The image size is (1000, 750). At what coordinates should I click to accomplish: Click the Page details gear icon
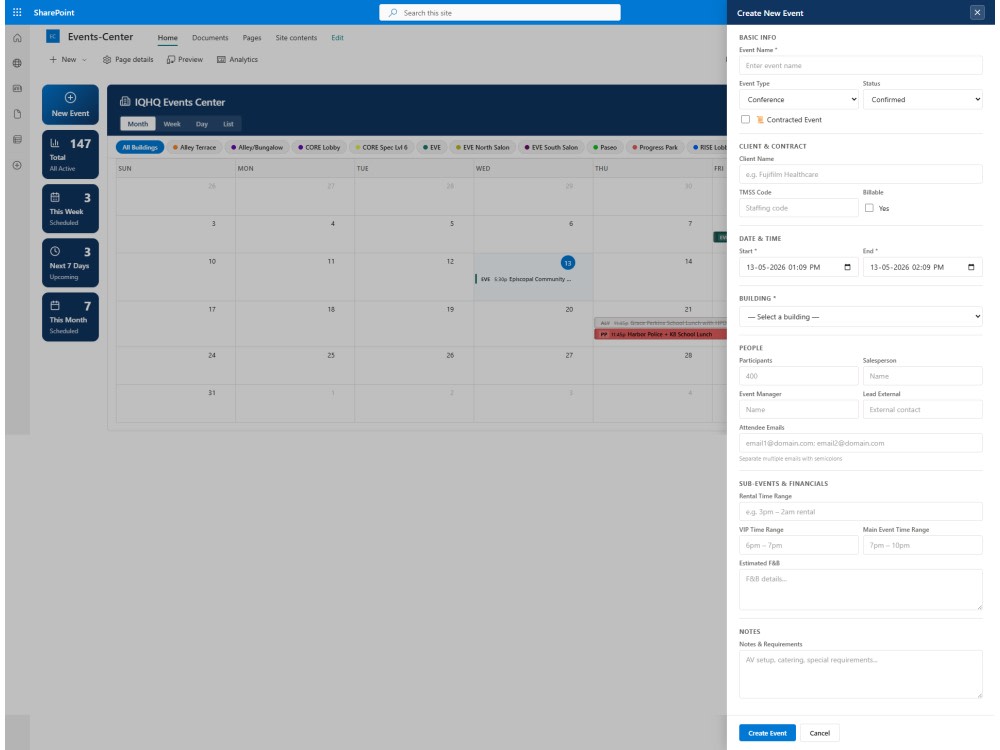(x=107, y=59)
